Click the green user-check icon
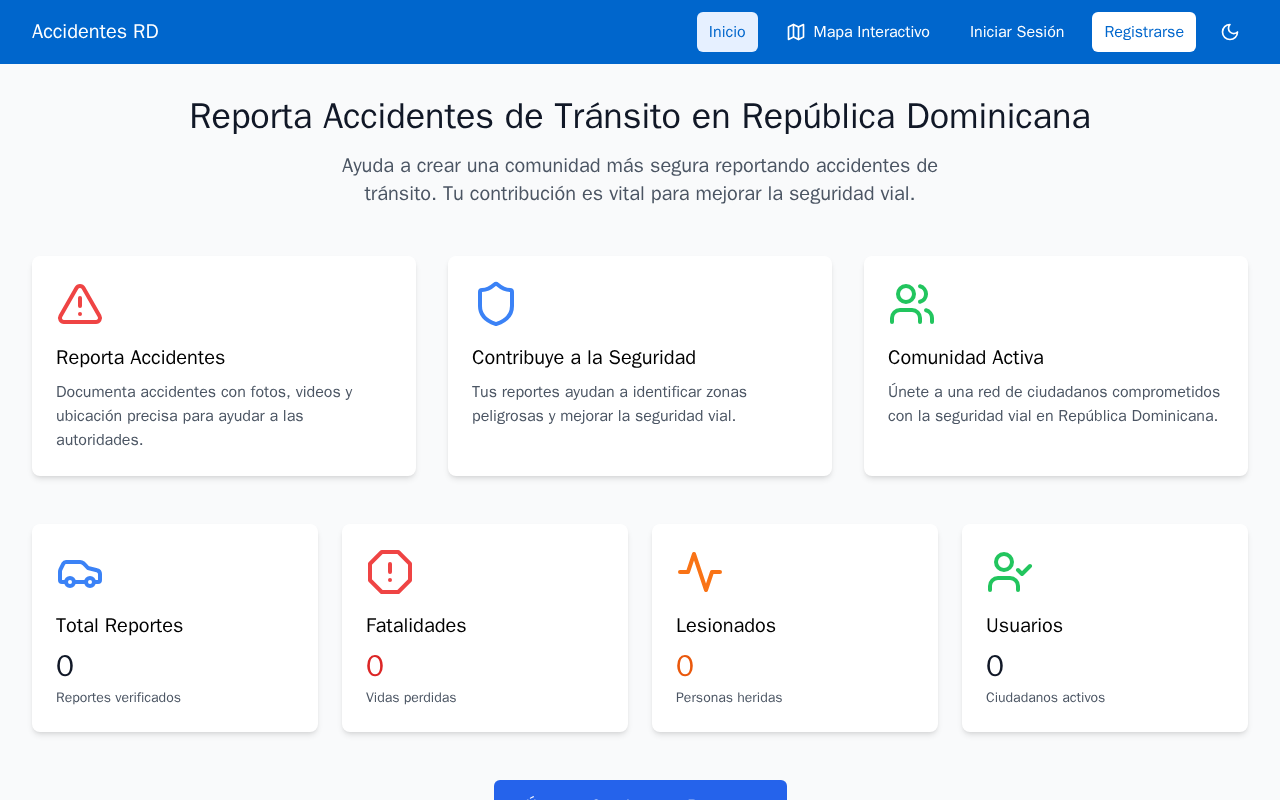 pos(1010,572)
